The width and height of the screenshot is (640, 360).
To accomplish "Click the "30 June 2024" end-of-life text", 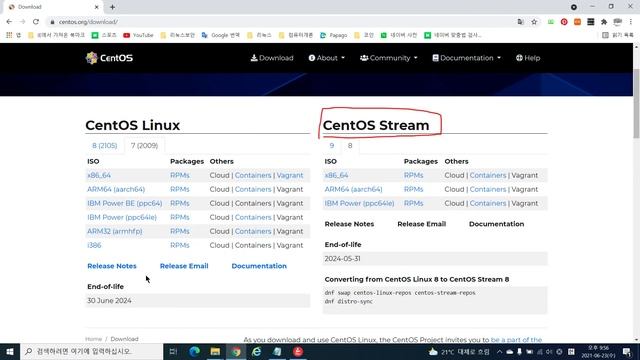I will [109, 301].
